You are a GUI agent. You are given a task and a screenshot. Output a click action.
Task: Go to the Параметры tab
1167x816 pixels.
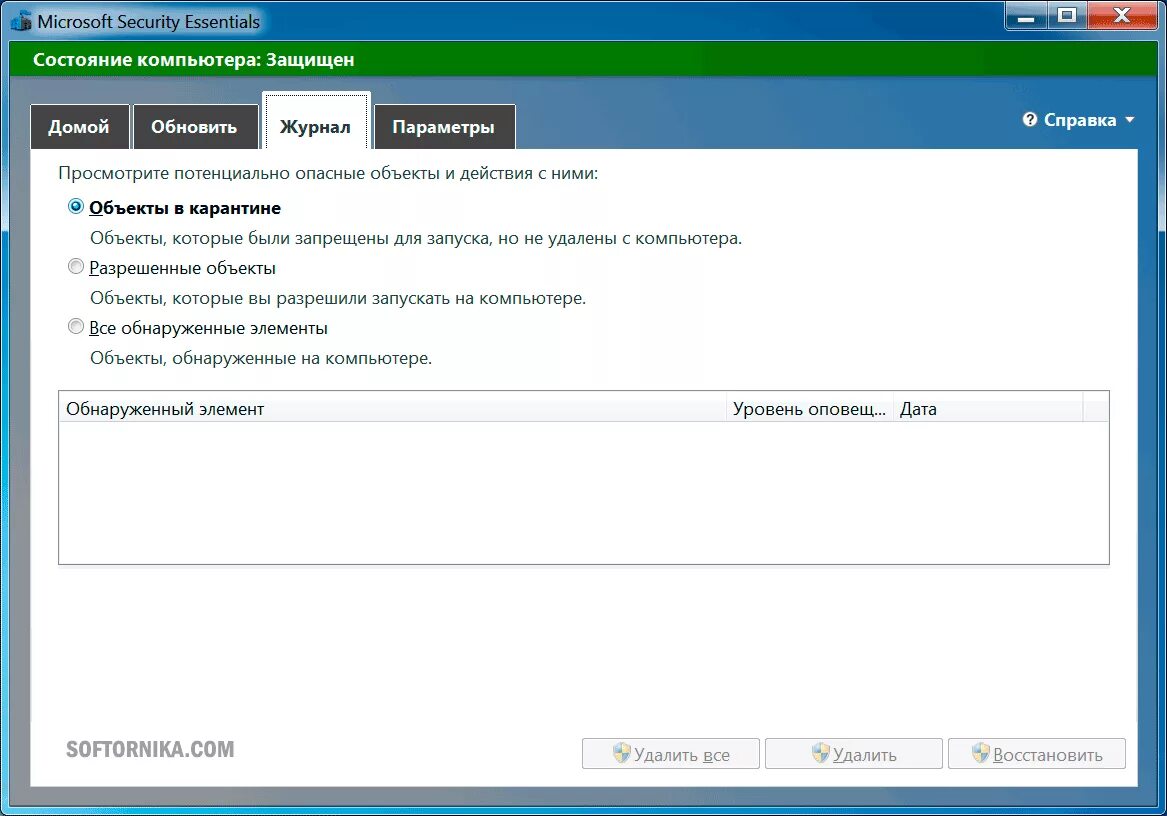(x=444, y=127)
